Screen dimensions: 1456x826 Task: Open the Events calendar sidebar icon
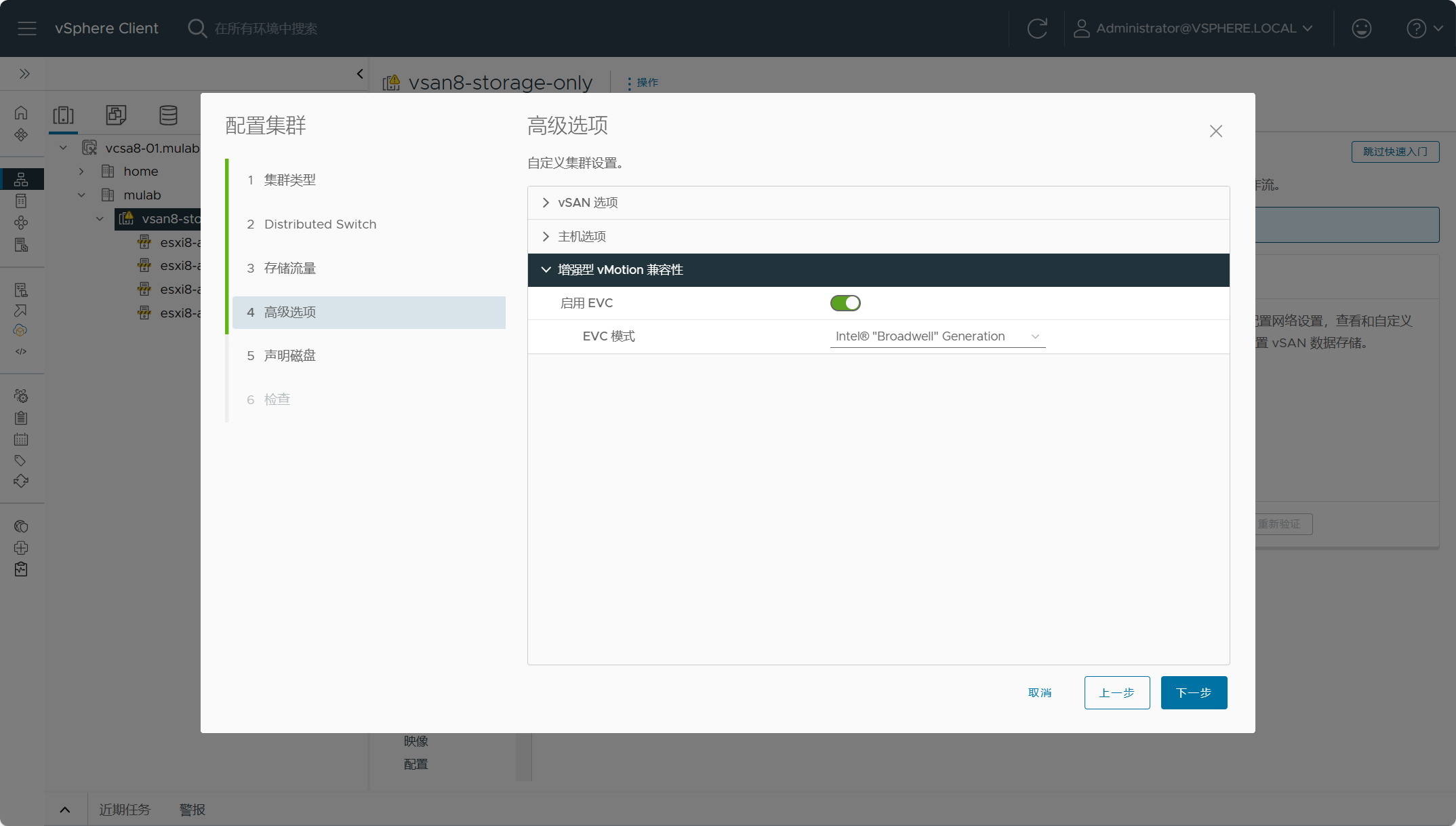tap(21, 439)
